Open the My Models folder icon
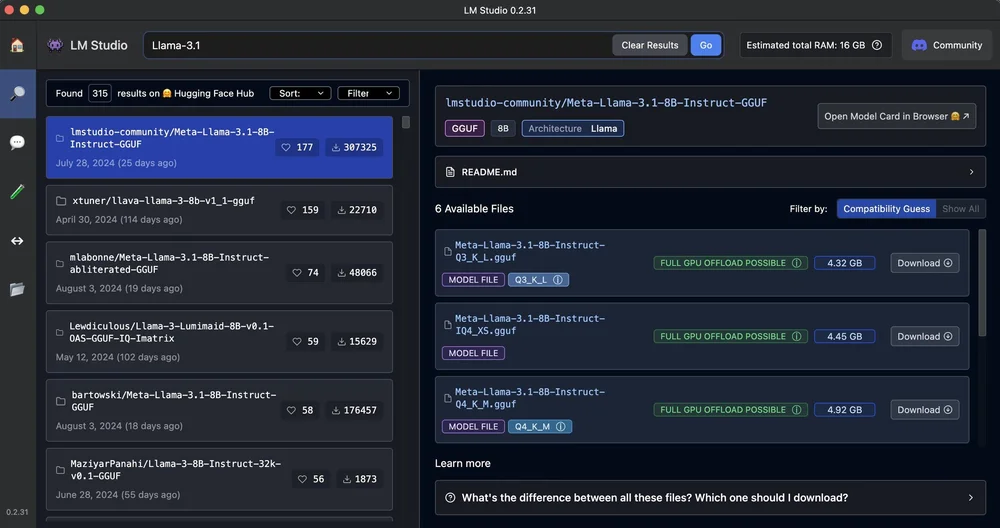1000x528 pixels. tap(17, 290)
